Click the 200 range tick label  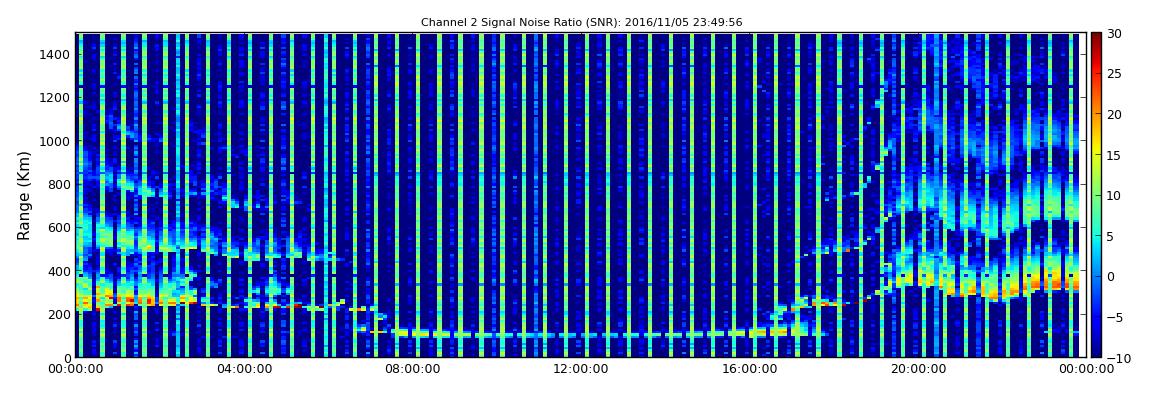click(59, 315)
